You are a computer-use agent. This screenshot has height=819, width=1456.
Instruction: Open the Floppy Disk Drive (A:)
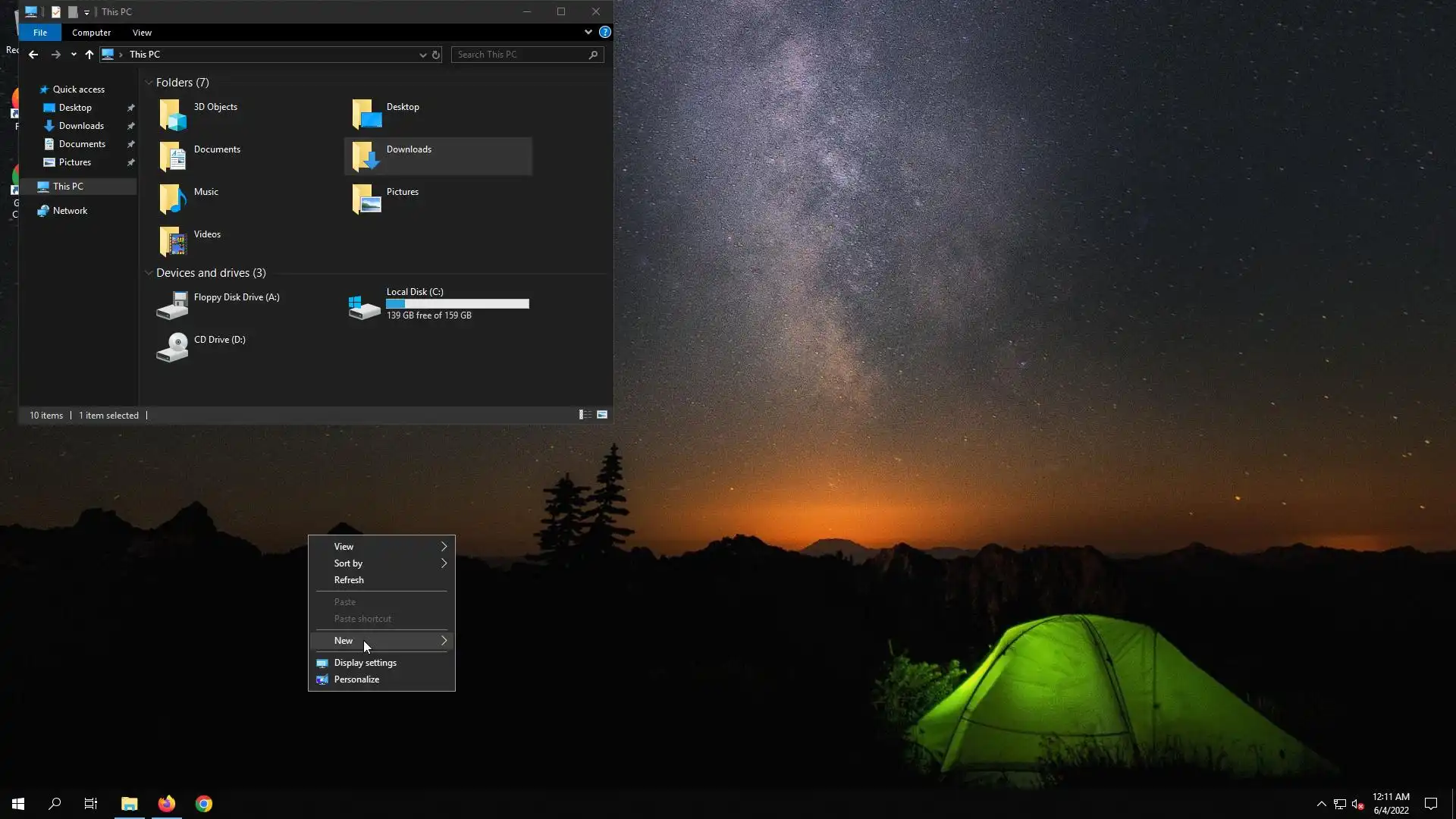(173, 305)
